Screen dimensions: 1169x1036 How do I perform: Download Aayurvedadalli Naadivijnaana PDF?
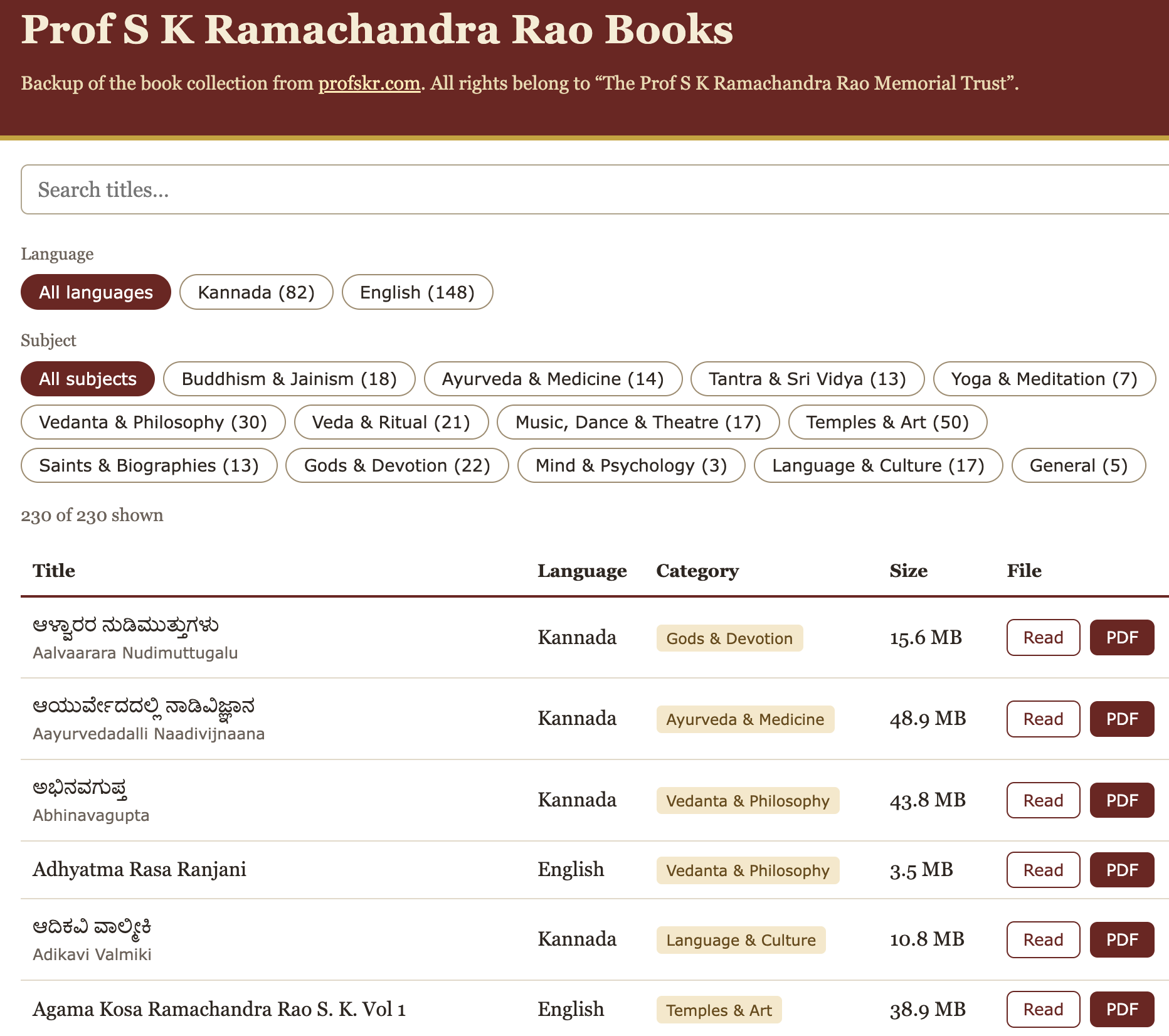point(1122,719)
